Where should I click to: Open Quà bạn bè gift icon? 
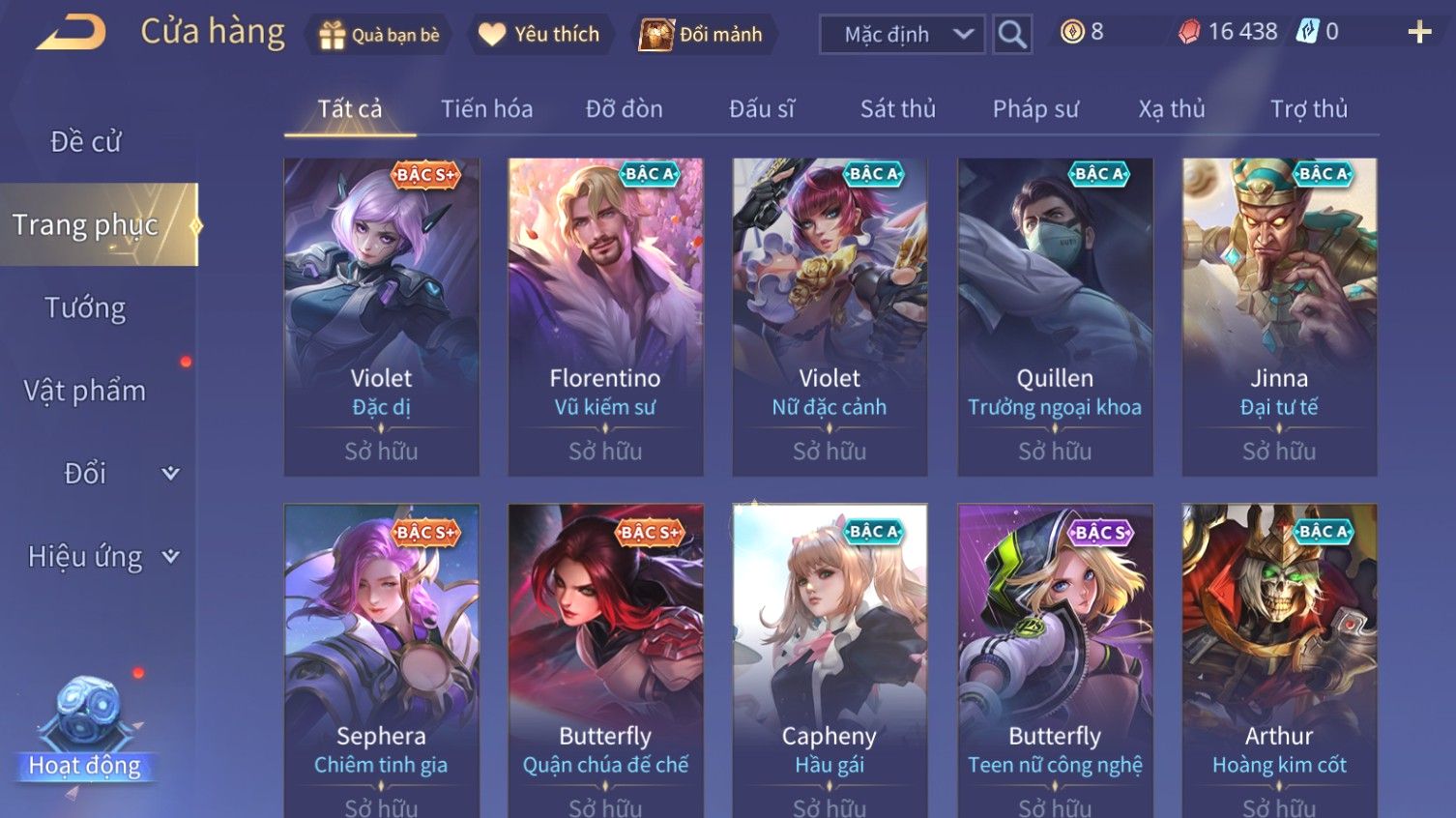333,35
